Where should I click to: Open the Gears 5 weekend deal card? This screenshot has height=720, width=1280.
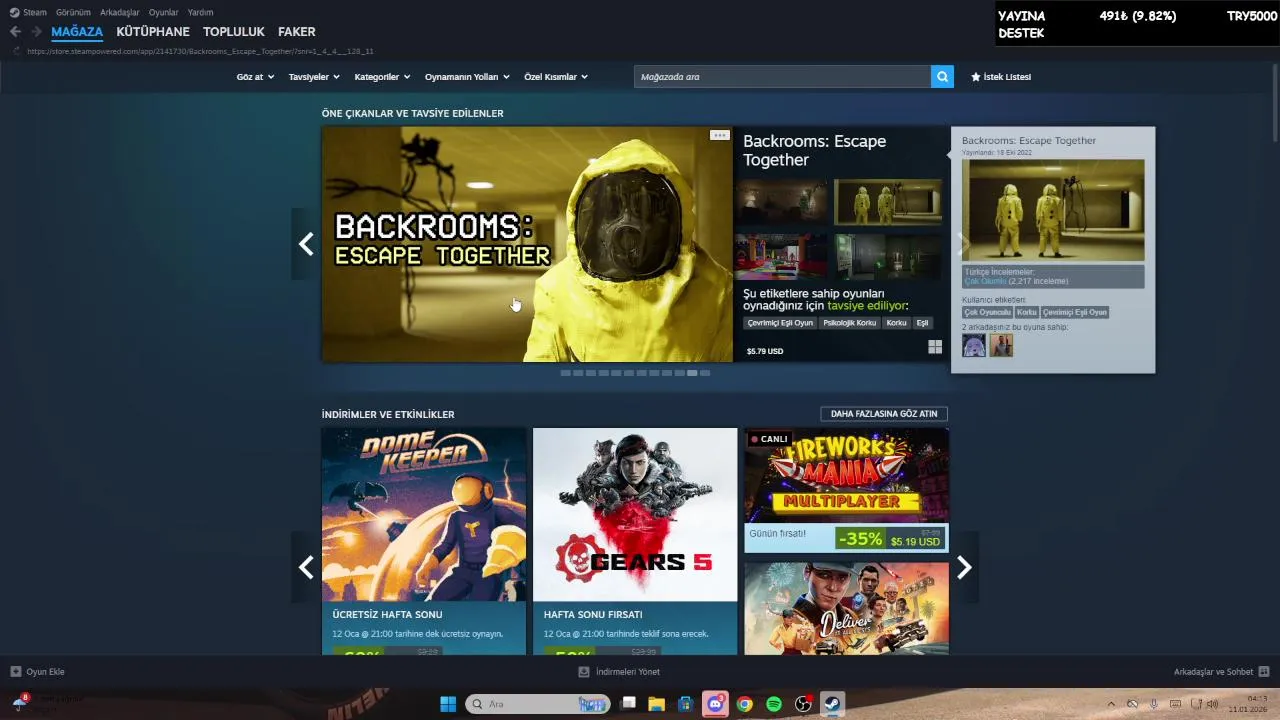click(635, 541)
